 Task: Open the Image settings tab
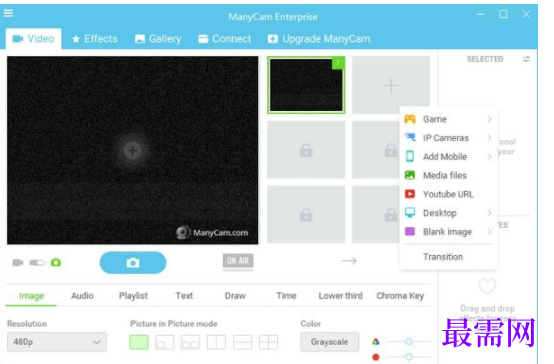point(31,296)
